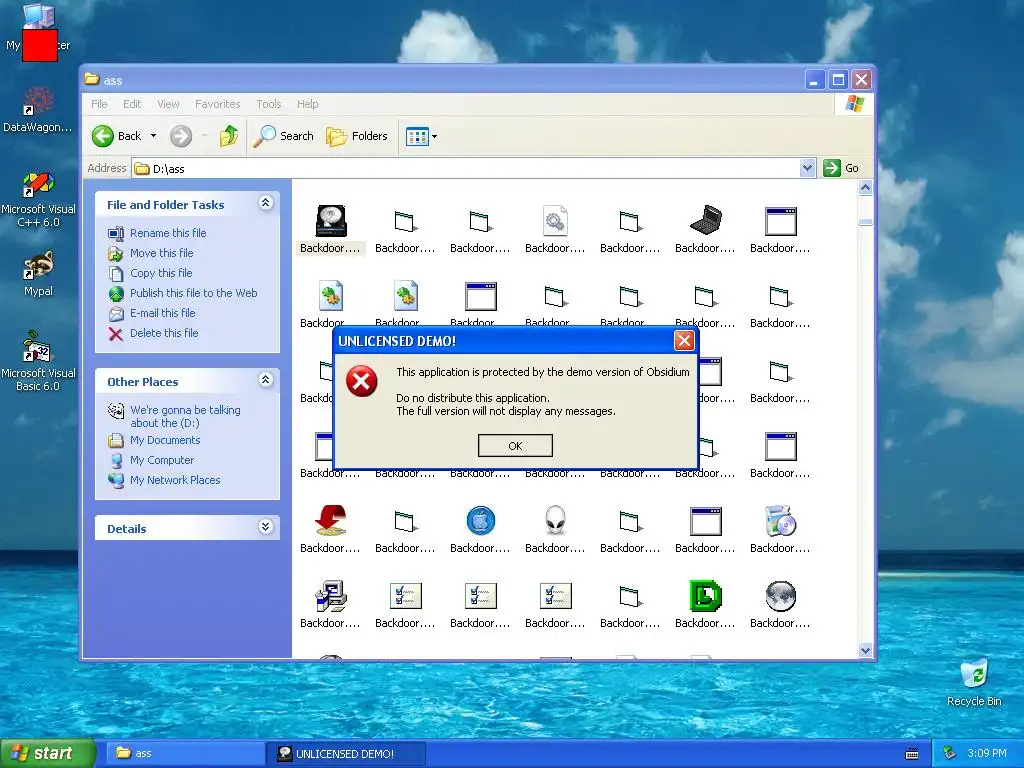Viewport: 1024px width, 768px height.
Task: Select the Backdoor file with gear document icon
Action: 554,229
